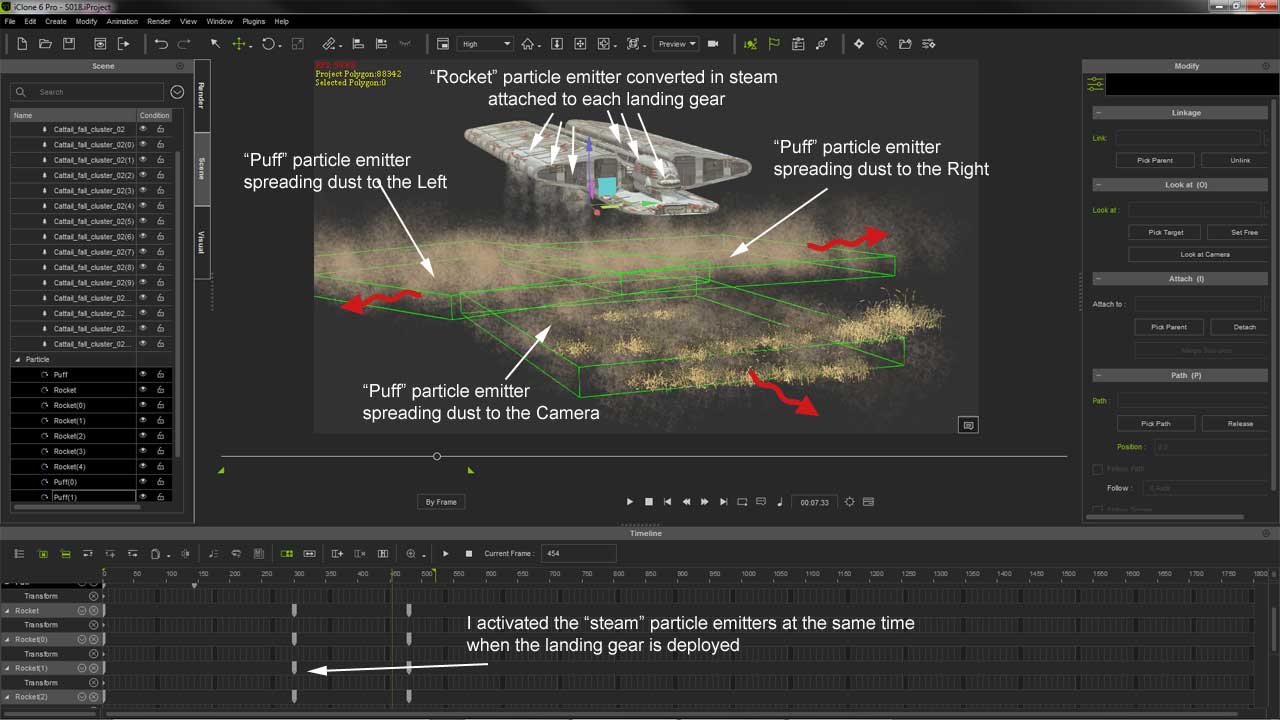This screenshot has width=1280, height=720.
Task: Close the Rocket(1) track in the timeline
Action: click(x=94, y=668)
